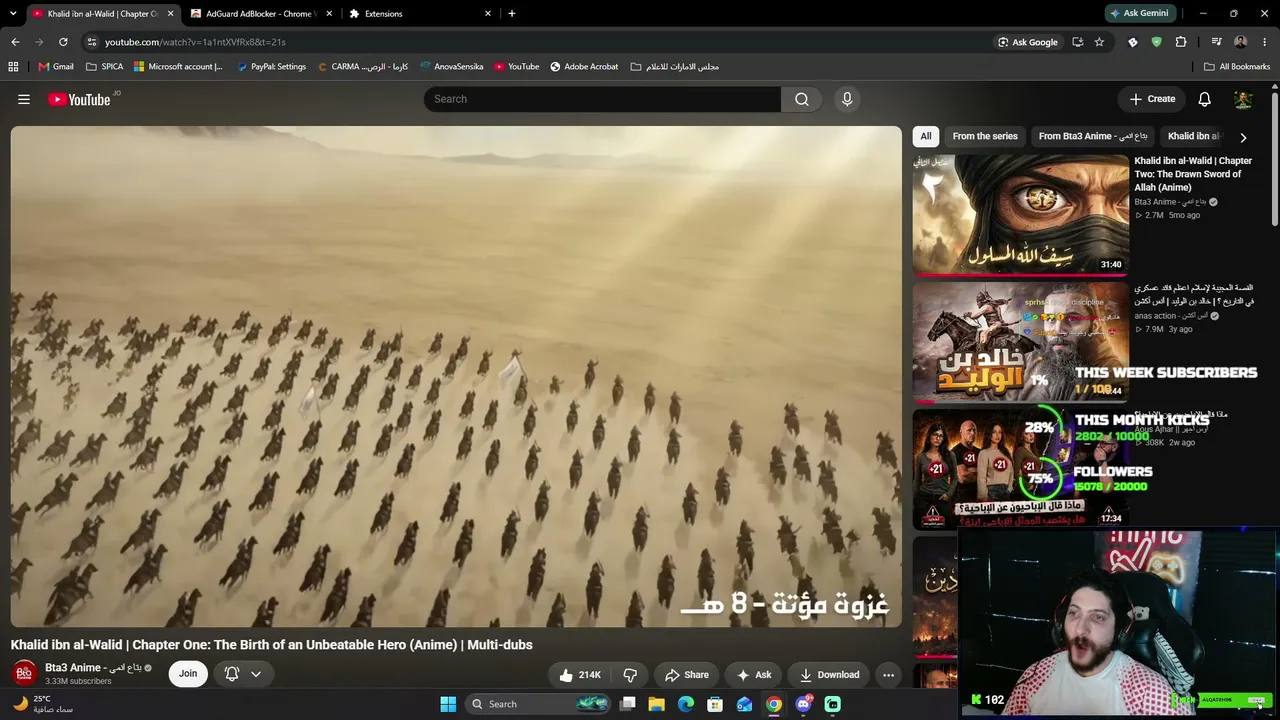This screenshot has width=1280, height=720.
Task: Open more actions three-dot menu under video
Action: 888,675
